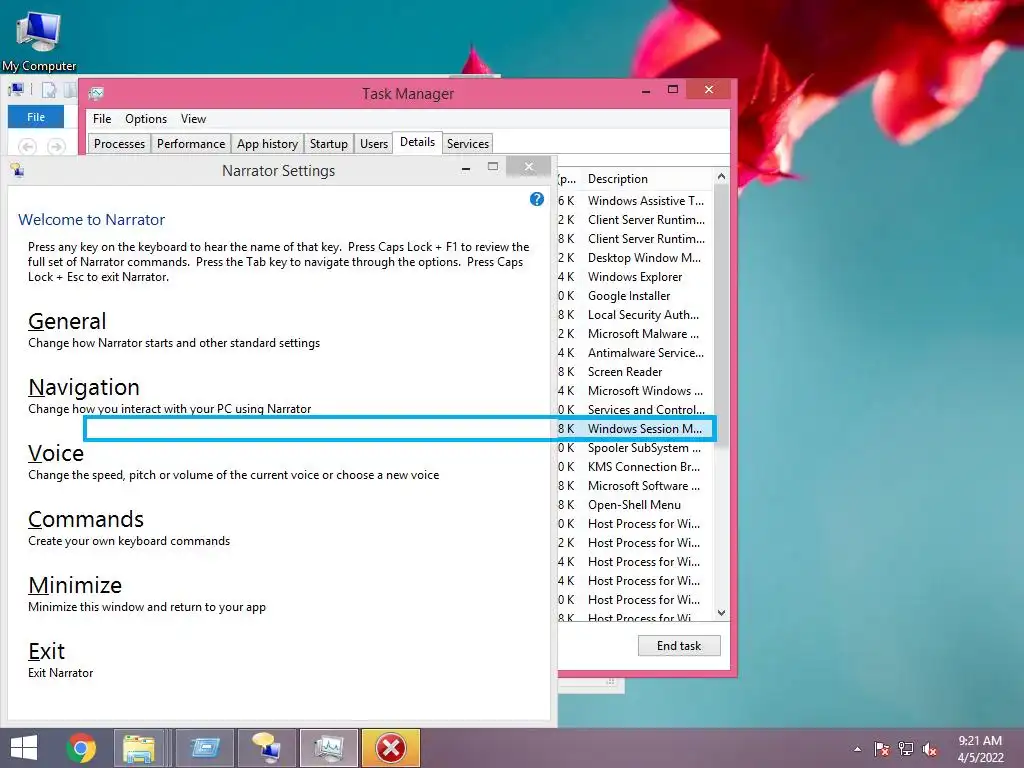Switch to Processes tab
The width and height of the screenshot is (1024, 768).
tap(120, 144)
